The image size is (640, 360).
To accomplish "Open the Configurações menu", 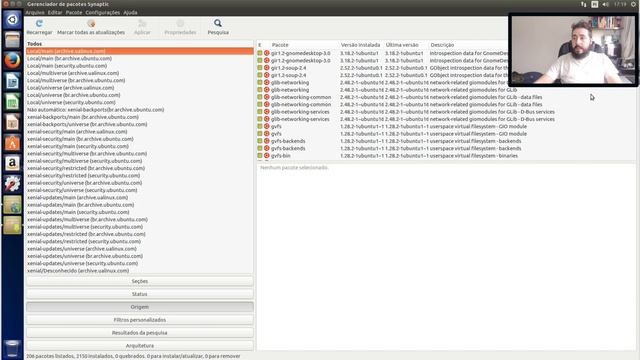I will (102, 12).
